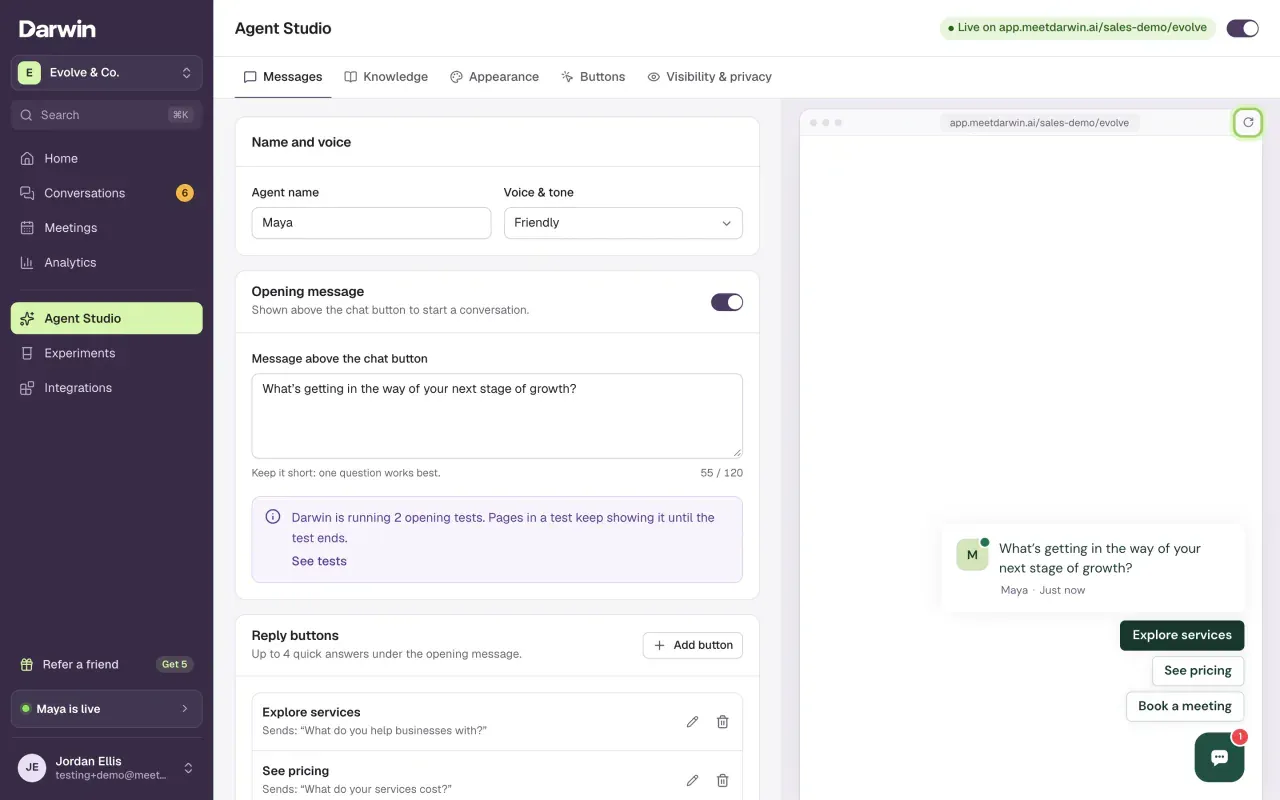1280x800 pixels.
Task: Click the Experiments icon in sidebar
Action: coord(27,353)
